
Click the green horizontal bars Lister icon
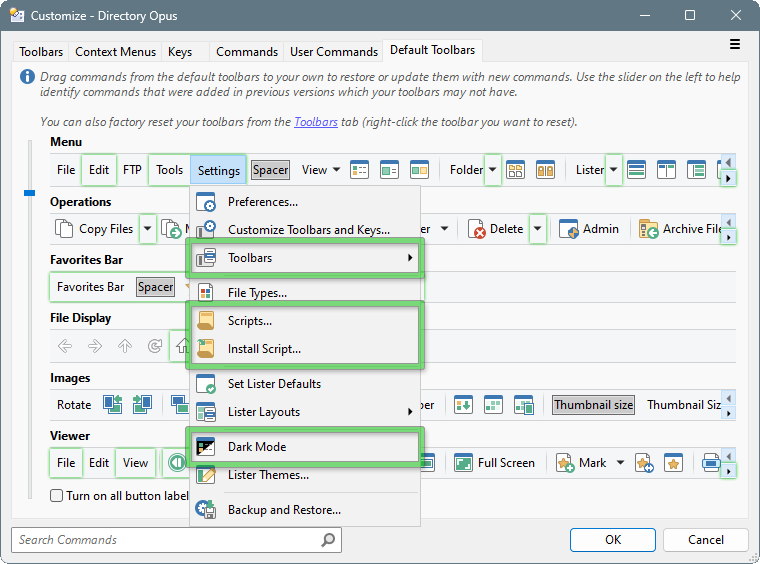[x=636, y=170]
